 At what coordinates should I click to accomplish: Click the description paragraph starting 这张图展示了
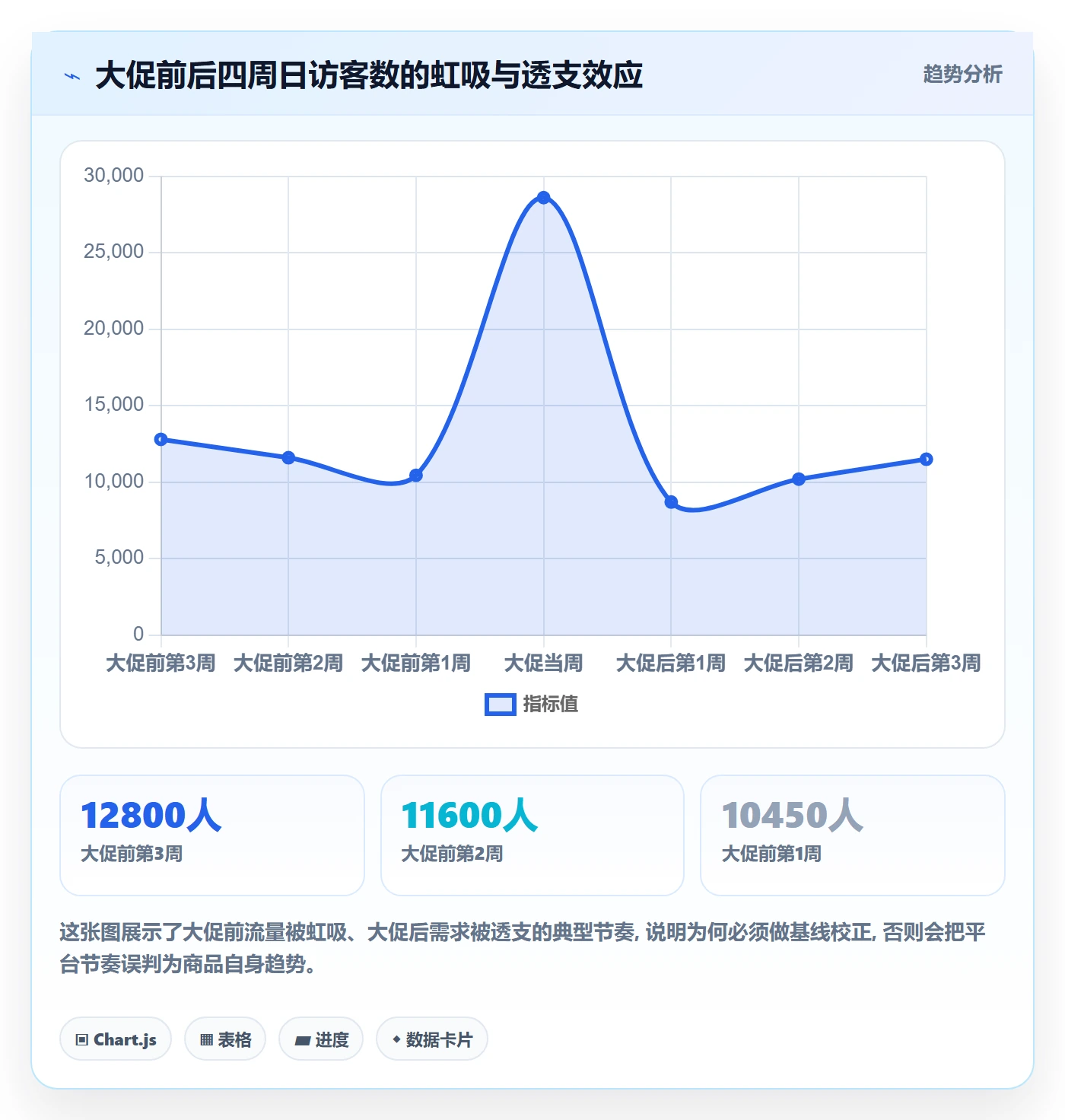click(x=523, y=948)
